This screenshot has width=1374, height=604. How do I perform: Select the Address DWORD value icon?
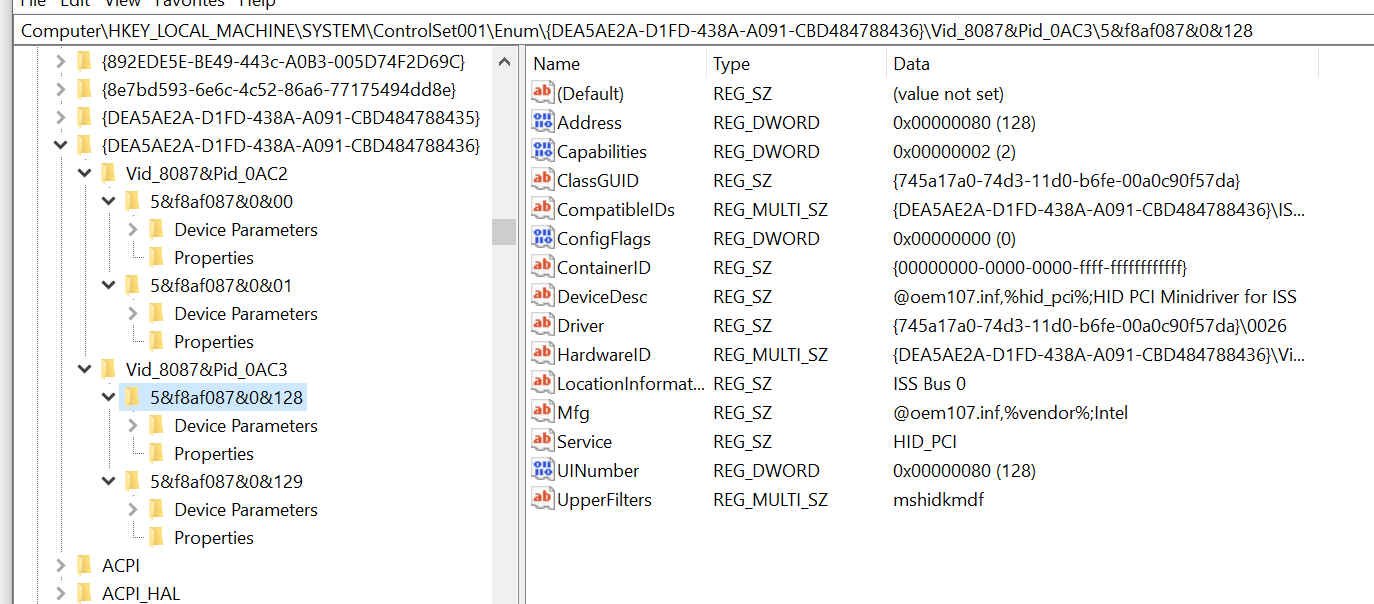[543, 122]
